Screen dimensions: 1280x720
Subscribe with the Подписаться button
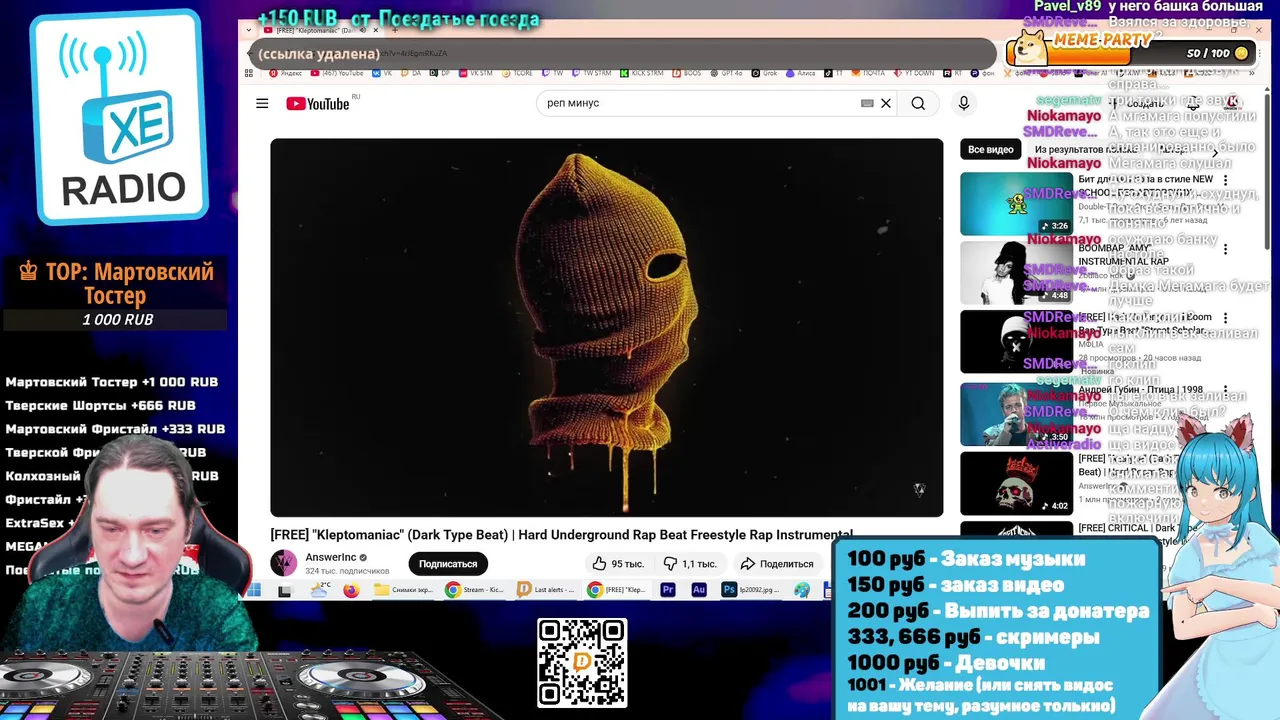coord(448,563)
